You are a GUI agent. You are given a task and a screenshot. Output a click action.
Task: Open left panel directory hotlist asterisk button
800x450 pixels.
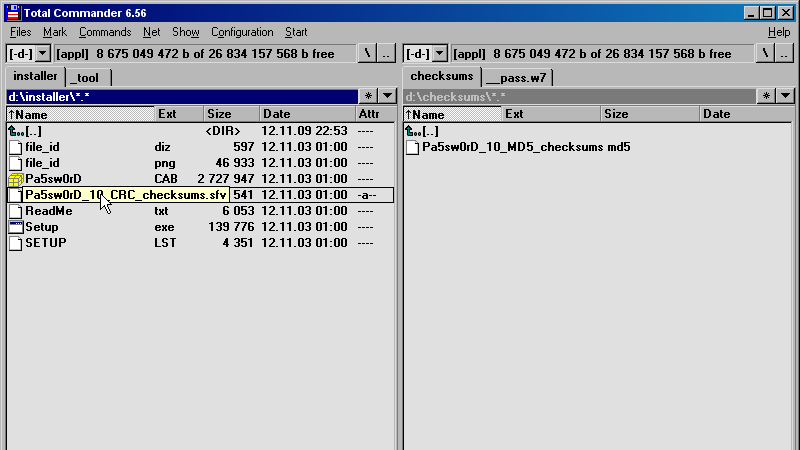(x=368, y=96)
